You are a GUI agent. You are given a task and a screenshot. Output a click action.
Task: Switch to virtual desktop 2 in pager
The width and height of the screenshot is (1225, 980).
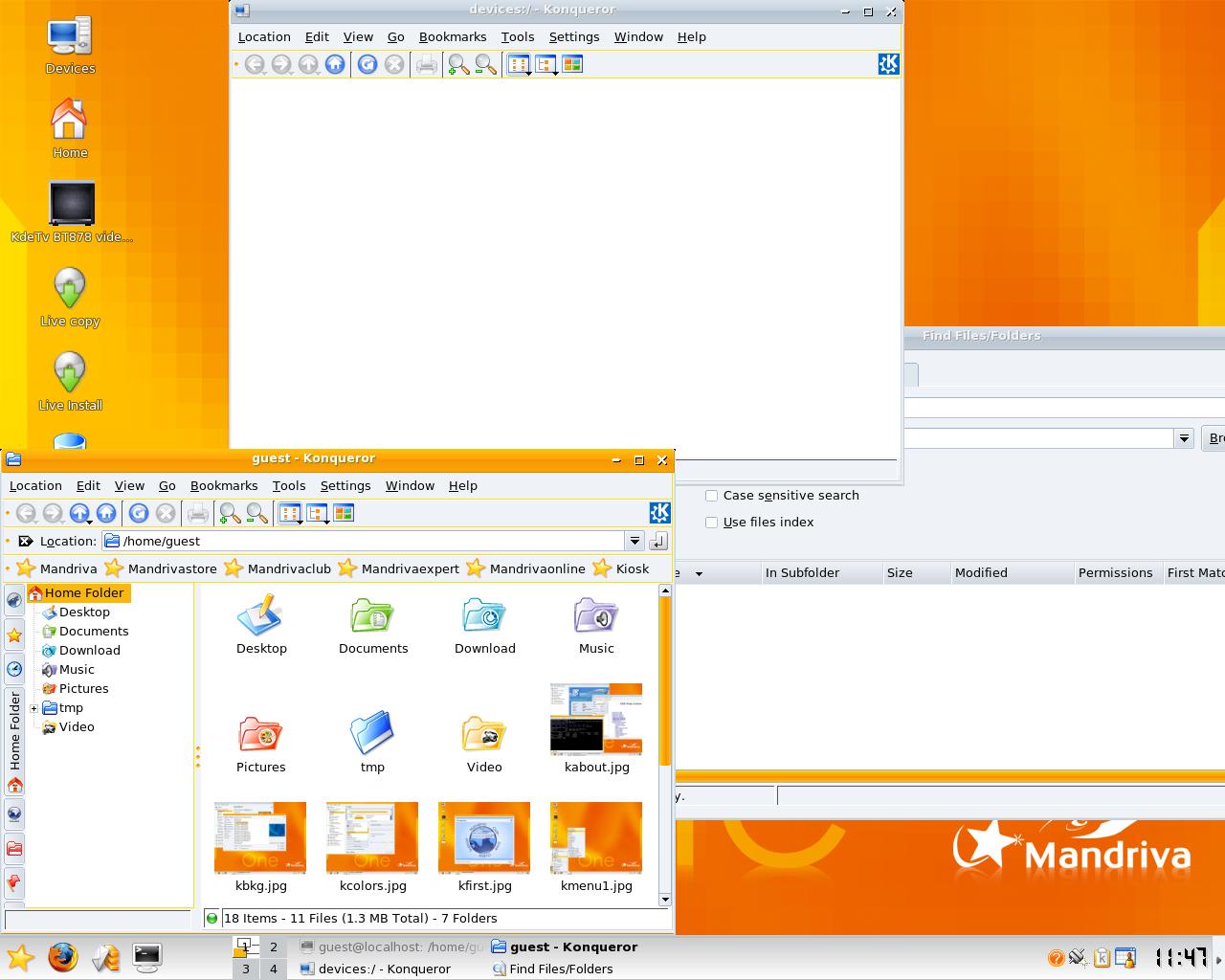273,947
